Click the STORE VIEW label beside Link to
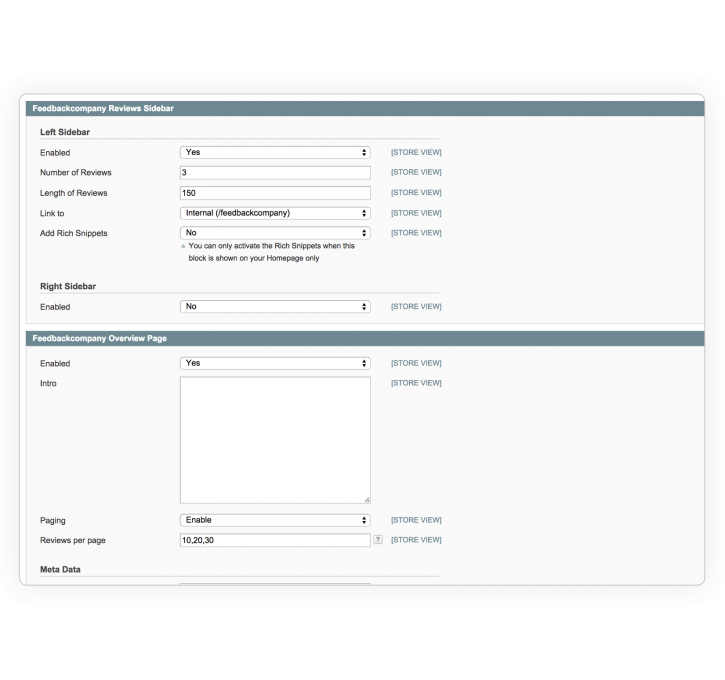 tap(416, 213)
